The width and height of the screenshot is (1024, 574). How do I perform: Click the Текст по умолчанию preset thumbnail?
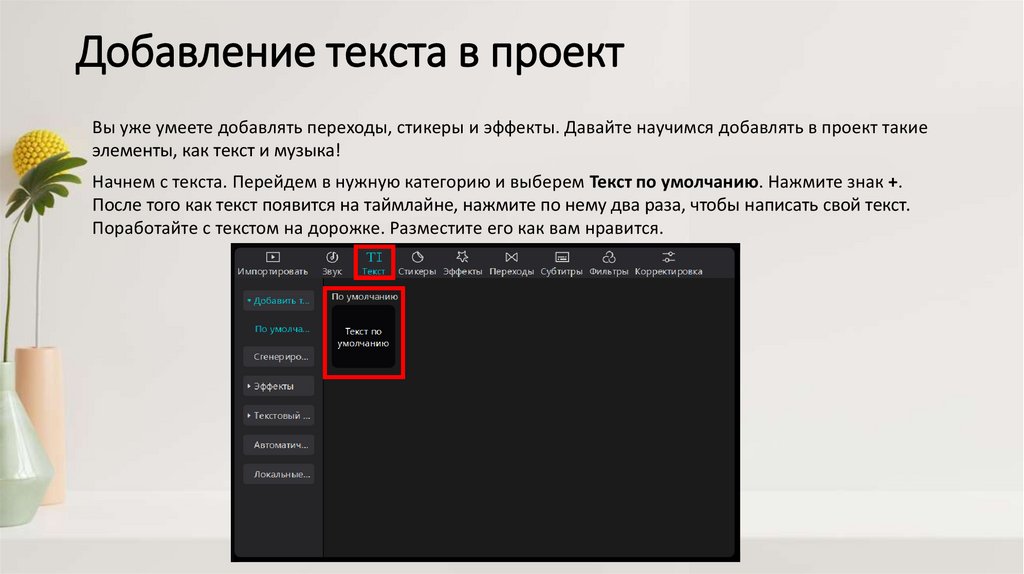(x=365, y=337)
